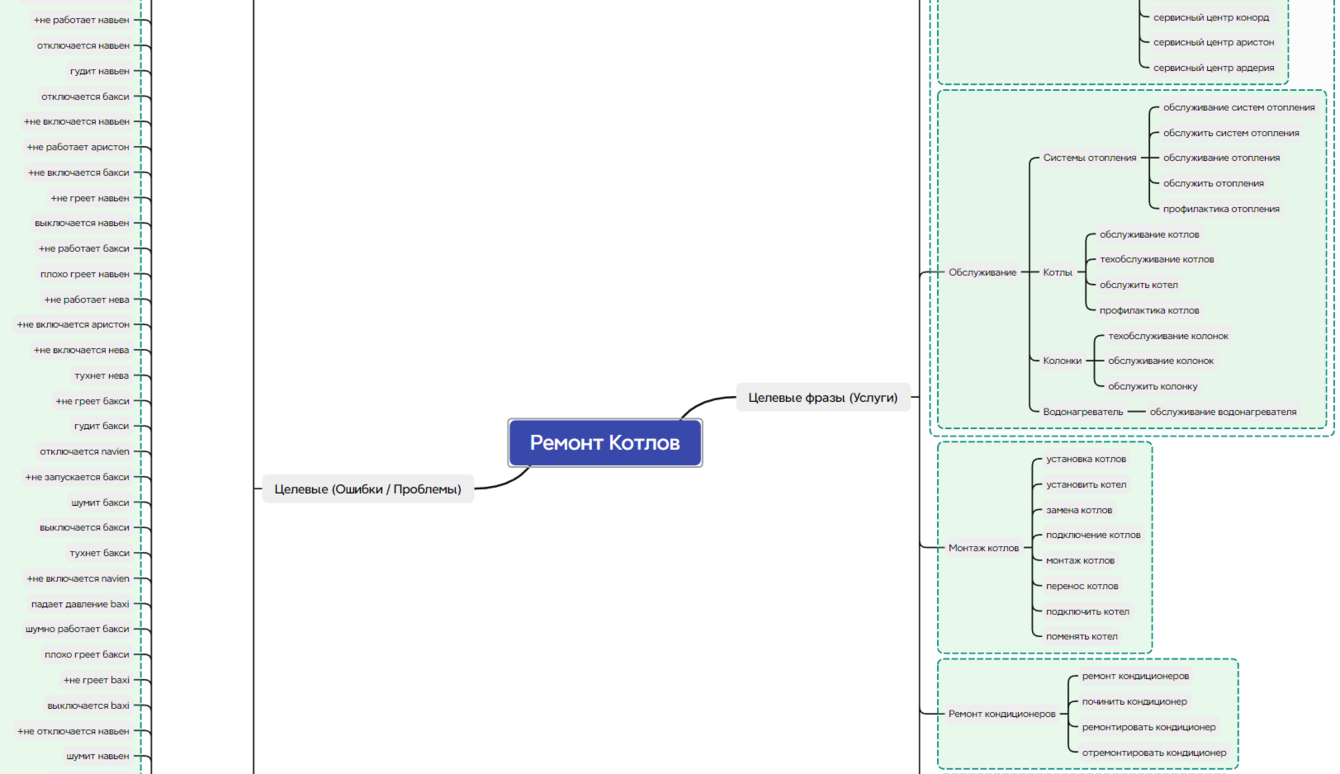Select the central node Ремонт Котлов
Viewport: 1340px width, 774px height.
point(605,443)
